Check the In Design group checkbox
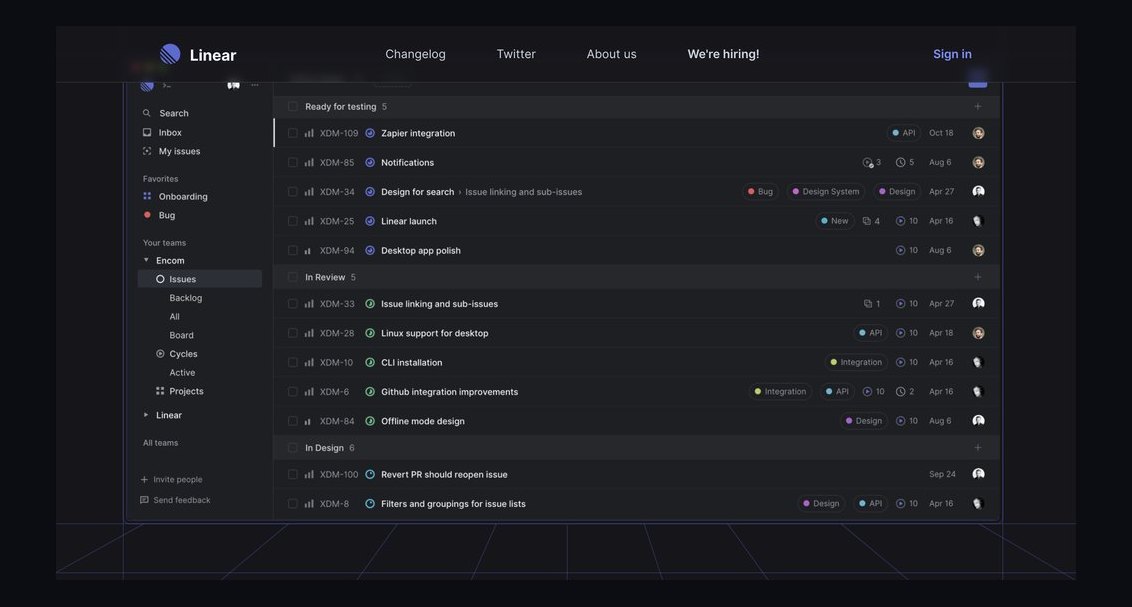This screenshot has width=1132, height=607. 292,447
